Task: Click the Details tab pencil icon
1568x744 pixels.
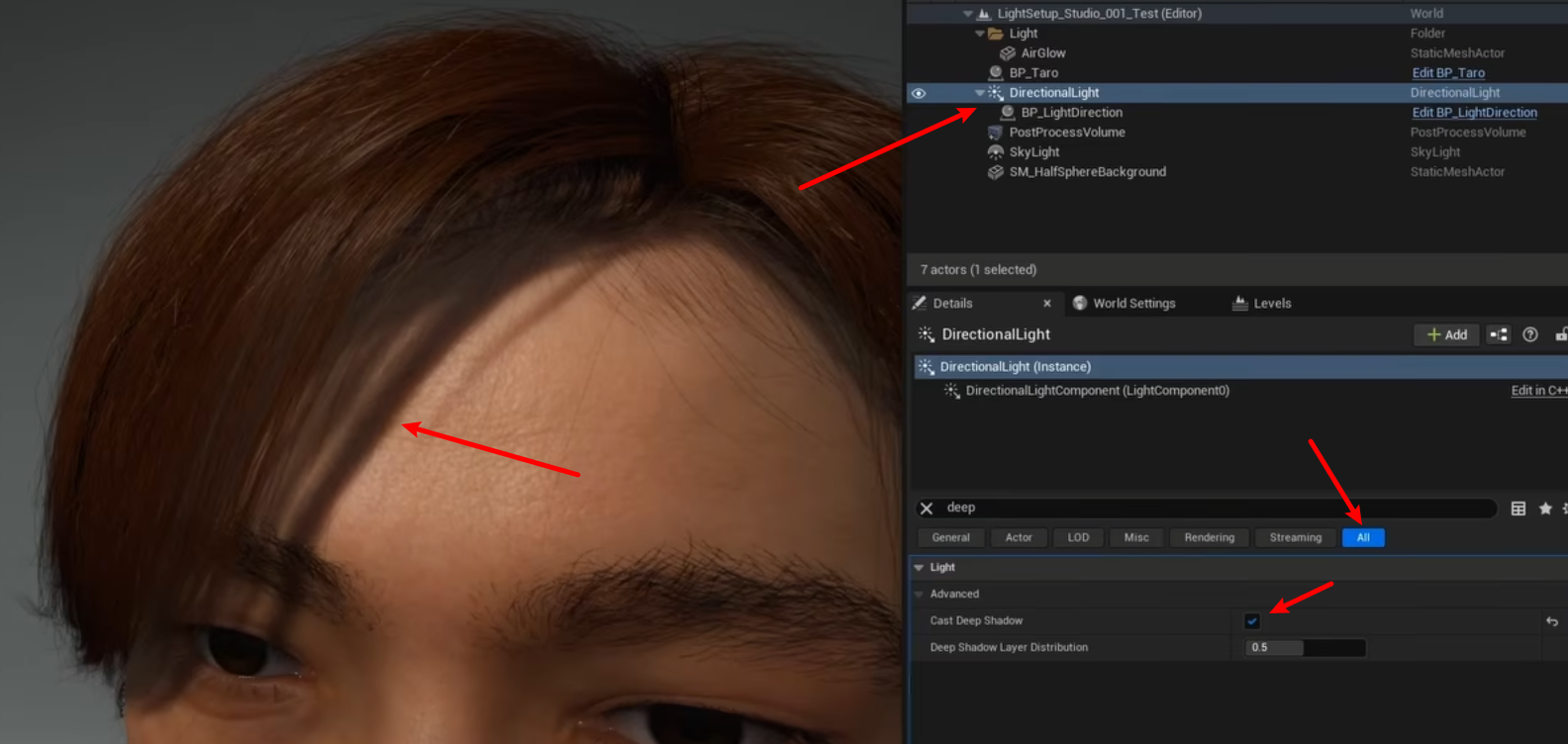Action: [x=920, y=304]
